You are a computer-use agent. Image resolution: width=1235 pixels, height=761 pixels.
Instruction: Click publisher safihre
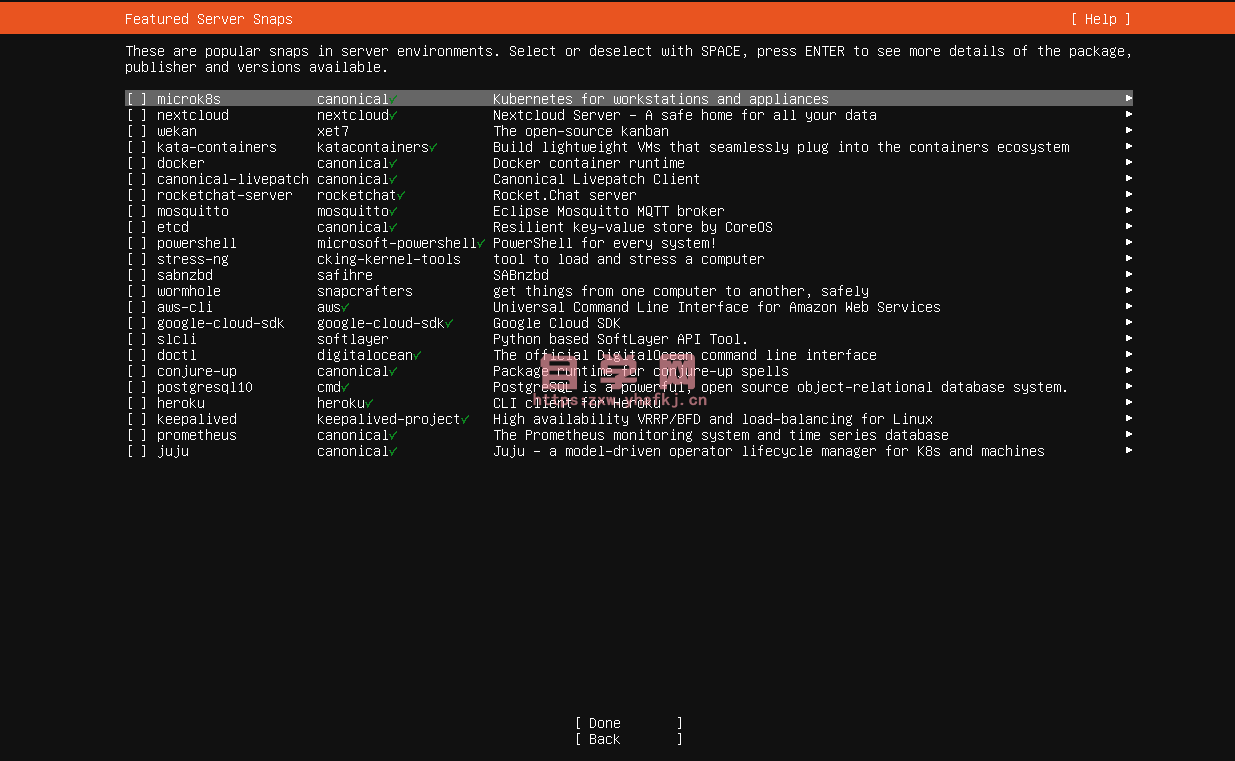click(x=345, y=275)
